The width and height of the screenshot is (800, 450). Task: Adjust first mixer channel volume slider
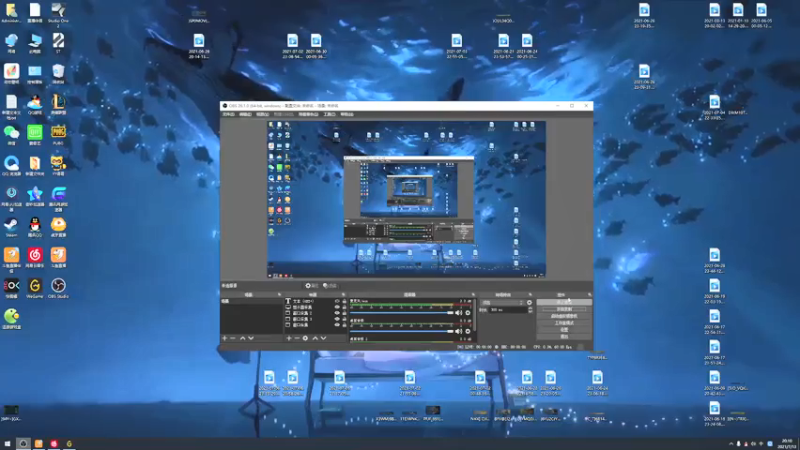(402, 313)
